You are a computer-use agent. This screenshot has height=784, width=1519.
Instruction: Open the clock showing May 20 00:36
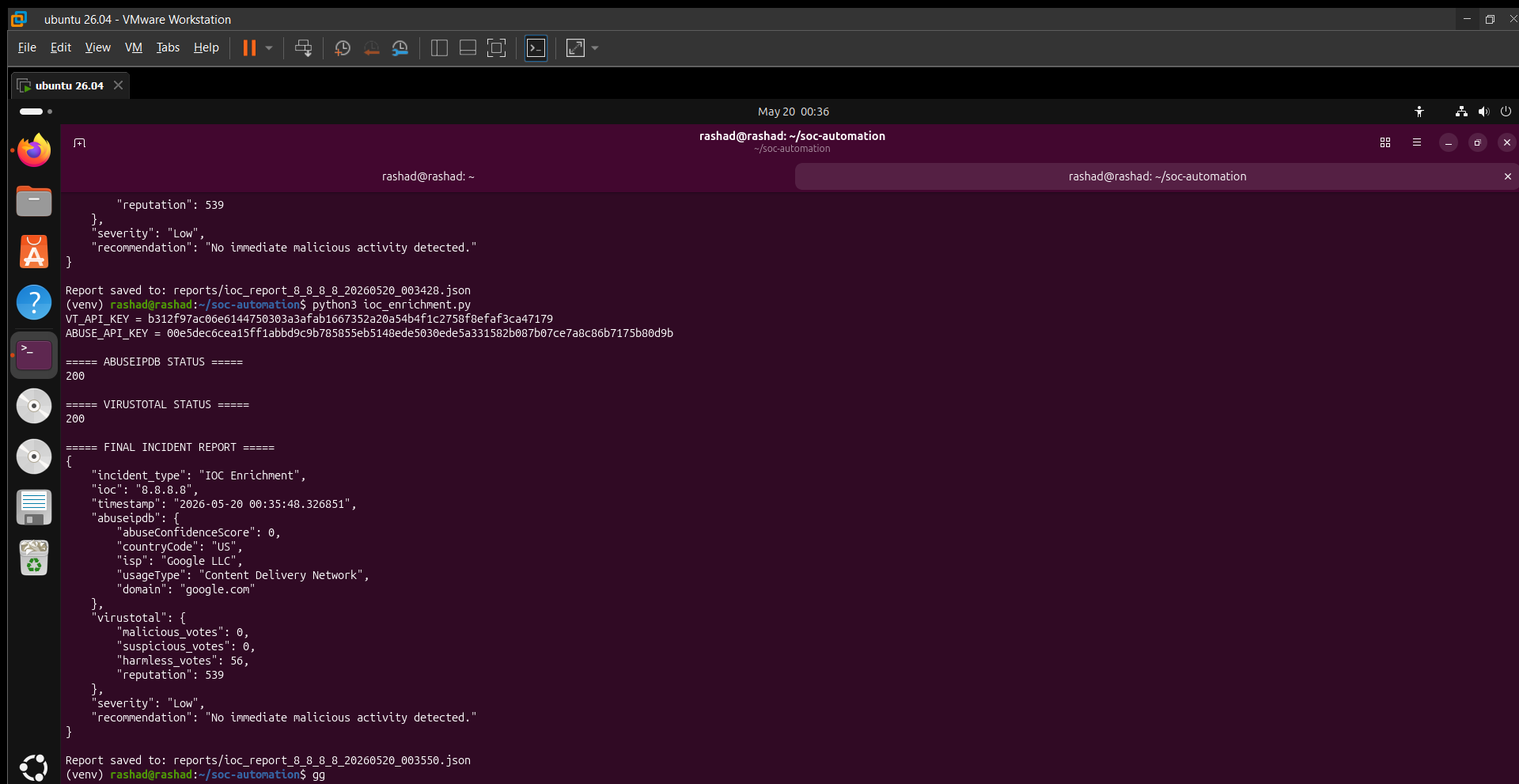point(794,112)
